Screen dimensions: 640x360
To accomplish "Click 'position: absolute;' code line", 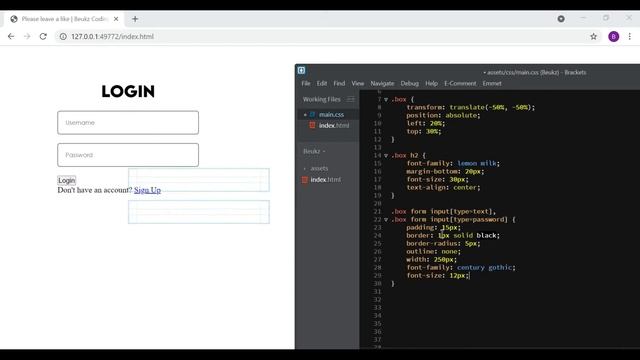I will [443, 116].
